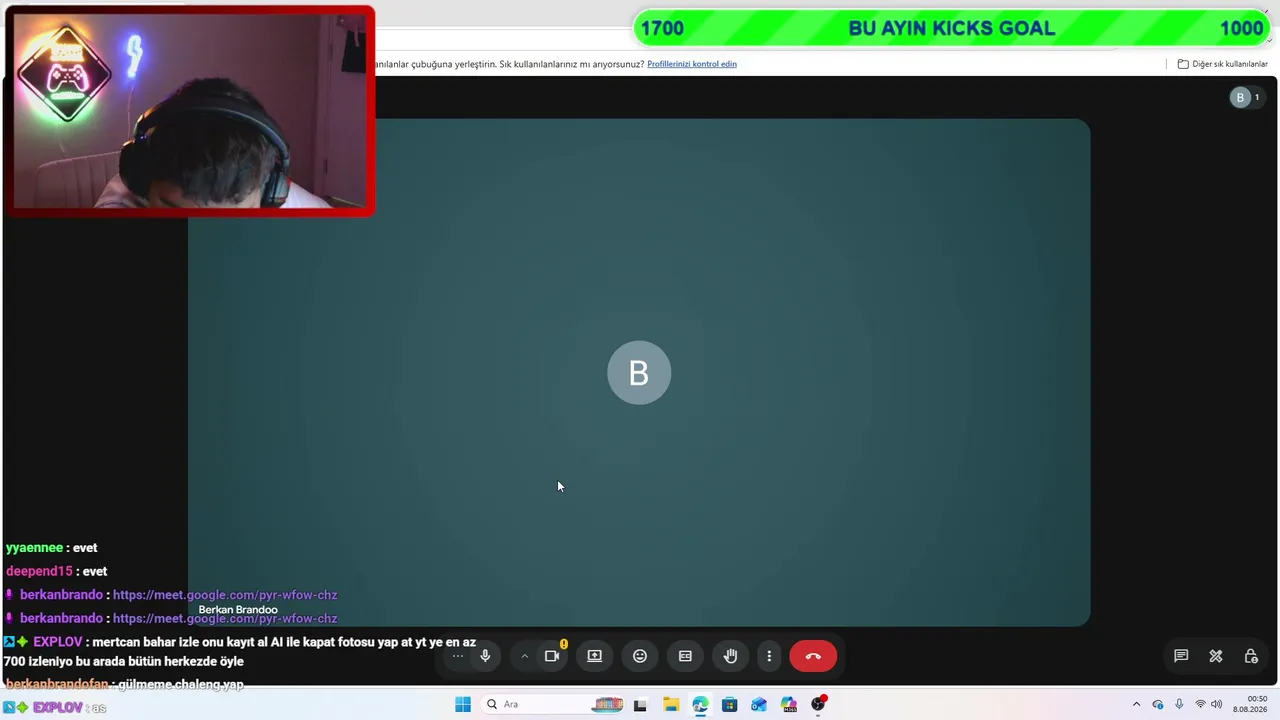Expand video settings chevron beside camera button
The image size is (1280, 720).
coord(524,656)
